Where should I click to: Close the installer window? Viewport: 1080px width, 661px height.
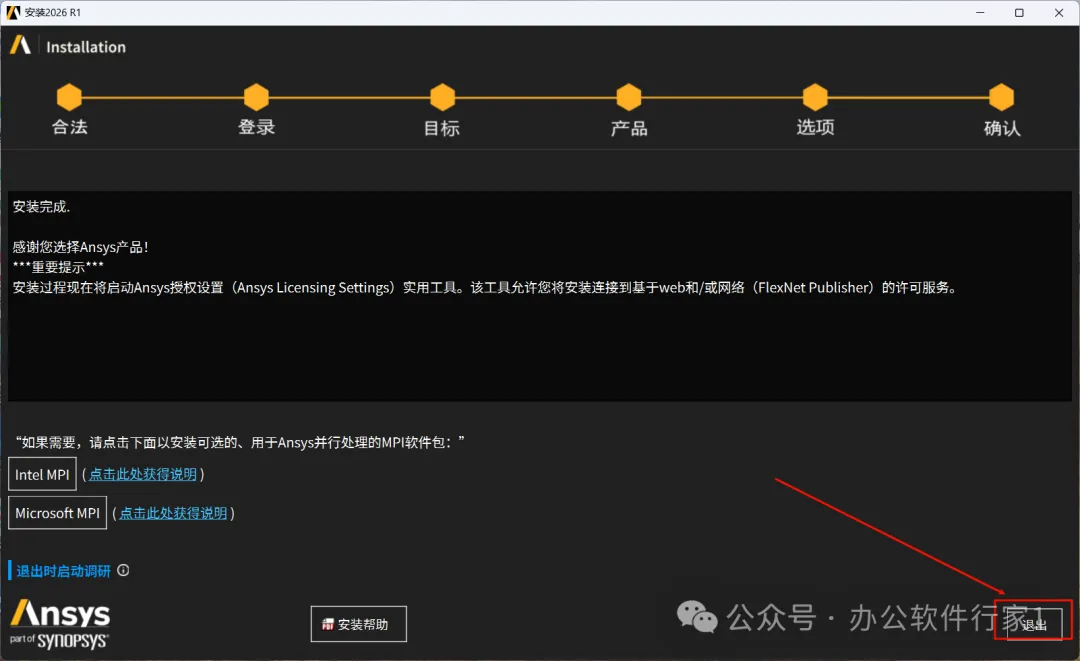(x=1059, y=12)
